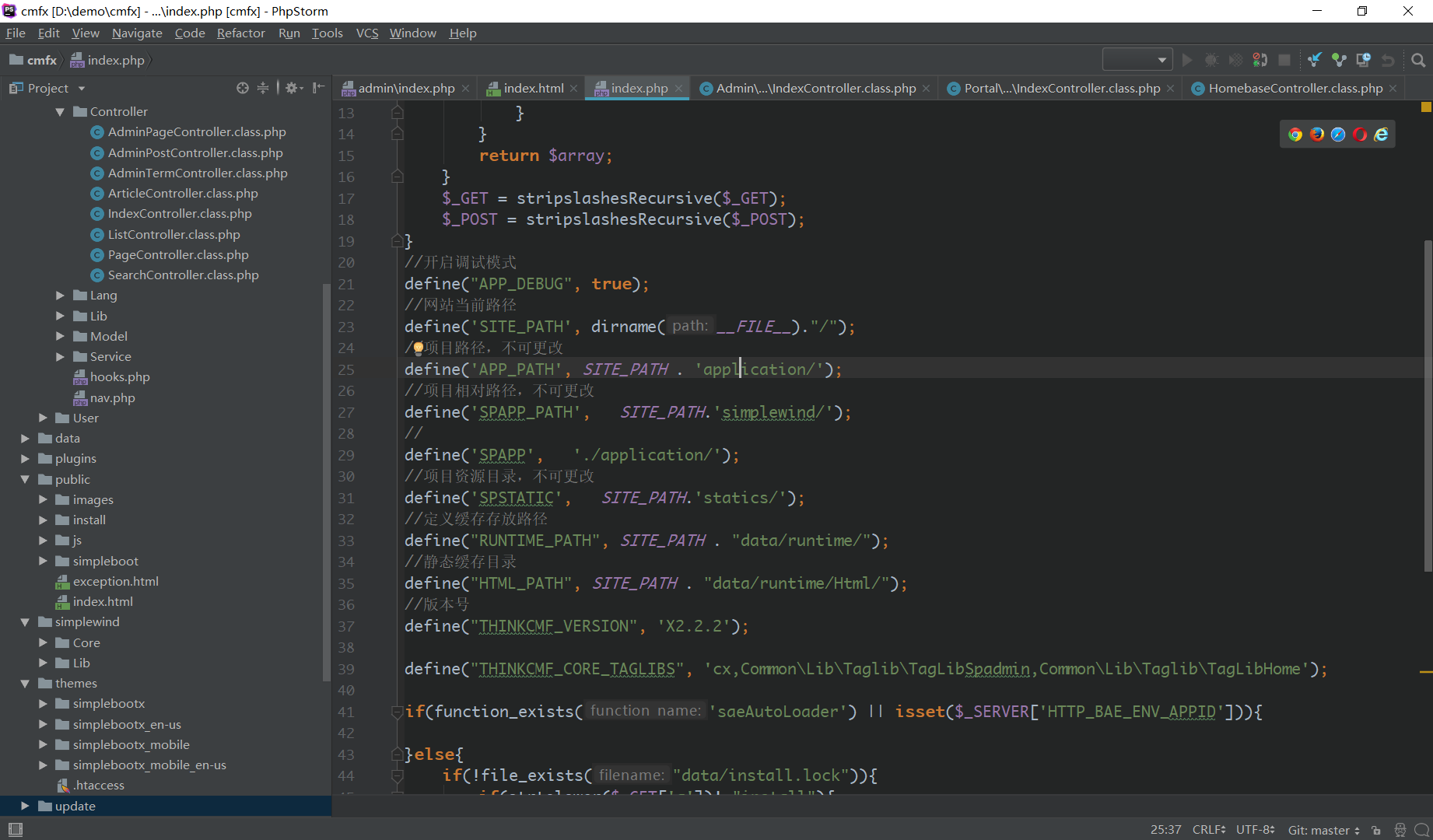Image resolution: width=1433 pixels, height=840 pixels.
Task: Click the Run with Coverage icon
Action: [x=1235, y=60]
